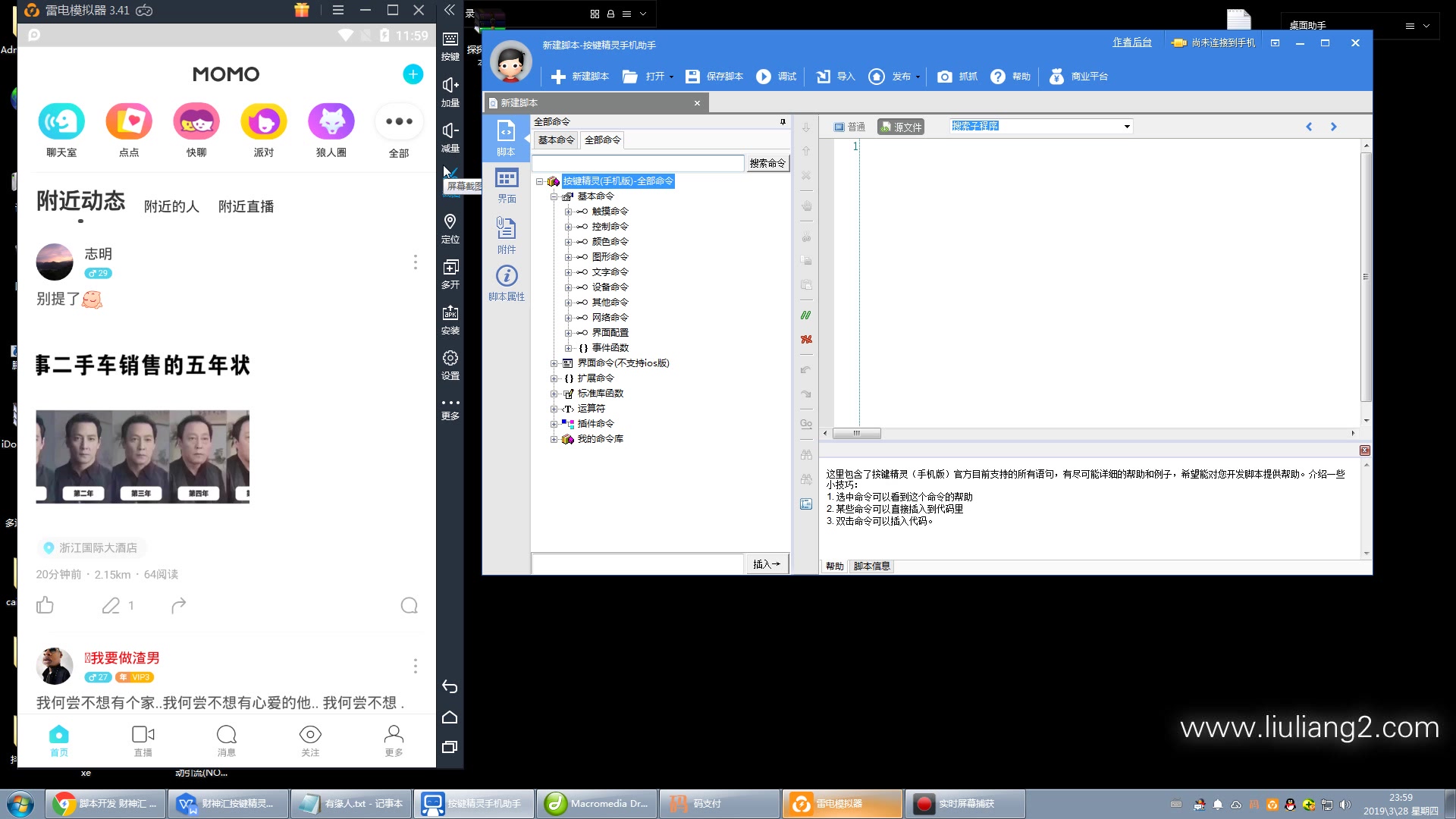Open the 派对 party icon
The image size is (1456, 819).
click(264, 121)
